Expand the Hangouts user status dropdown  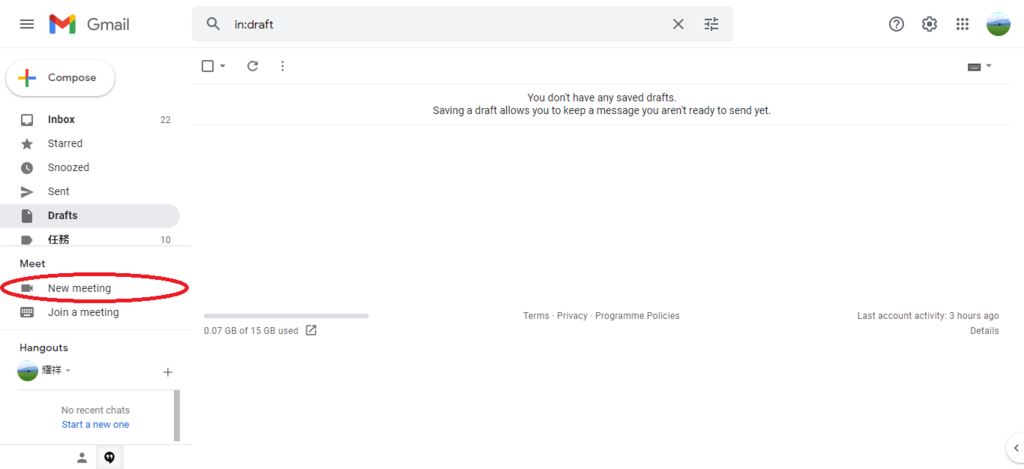(68, 371)
